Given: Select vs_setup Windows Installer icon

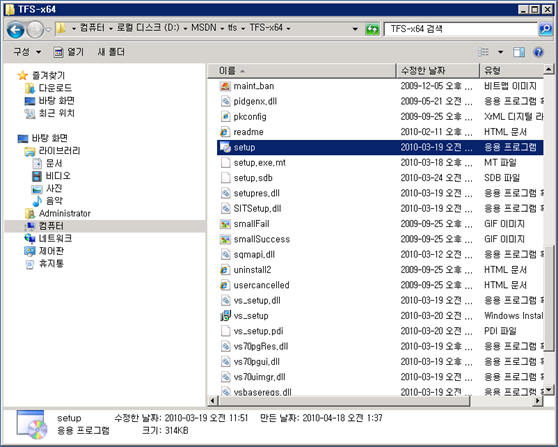Looking at the screenshot, I should click(225, 316).
